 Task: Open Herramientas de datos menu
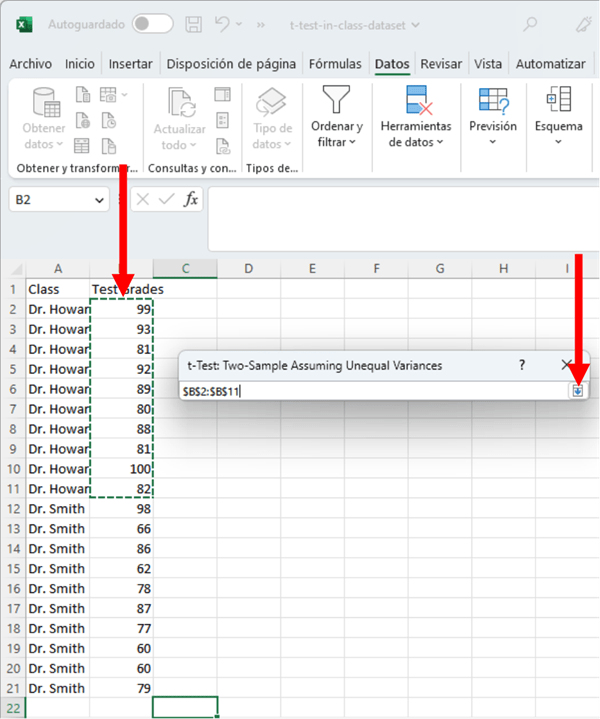coord(416,118)
